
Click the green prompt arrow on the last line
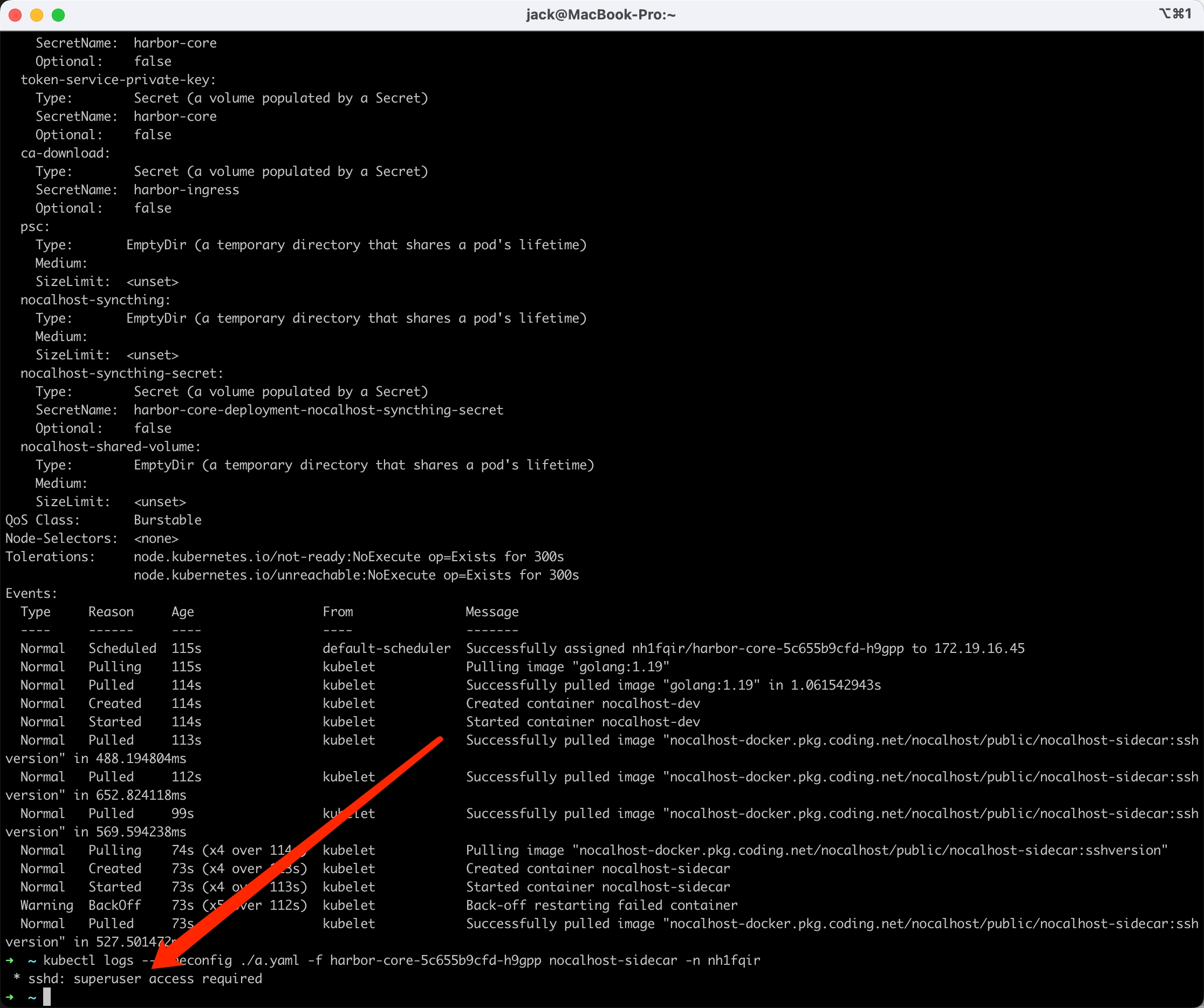click(9, 997)
